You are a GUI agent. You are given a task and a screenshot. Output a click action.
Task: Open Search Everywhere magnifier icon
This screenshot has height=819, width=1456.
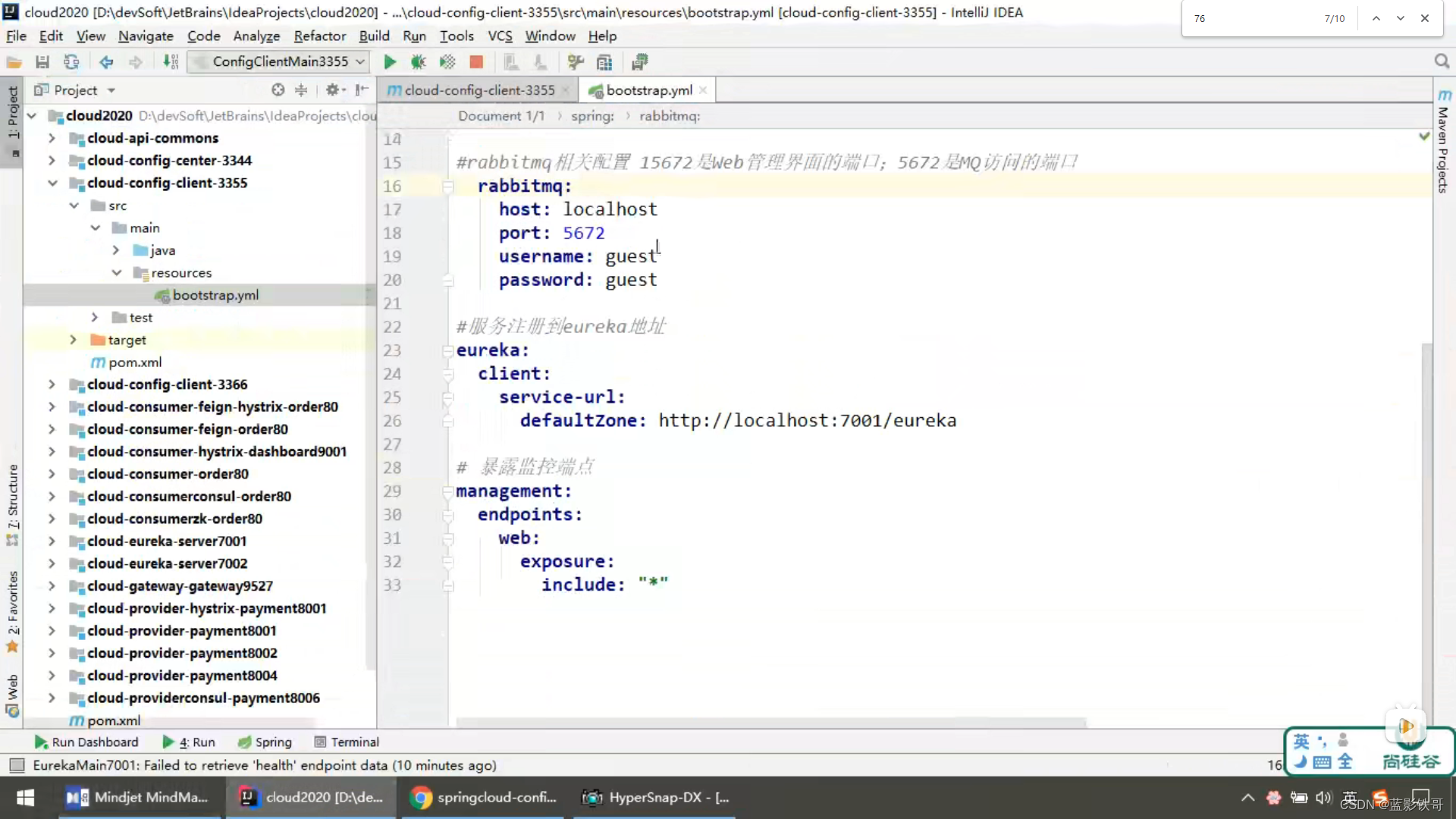[x=1442, y=61]
